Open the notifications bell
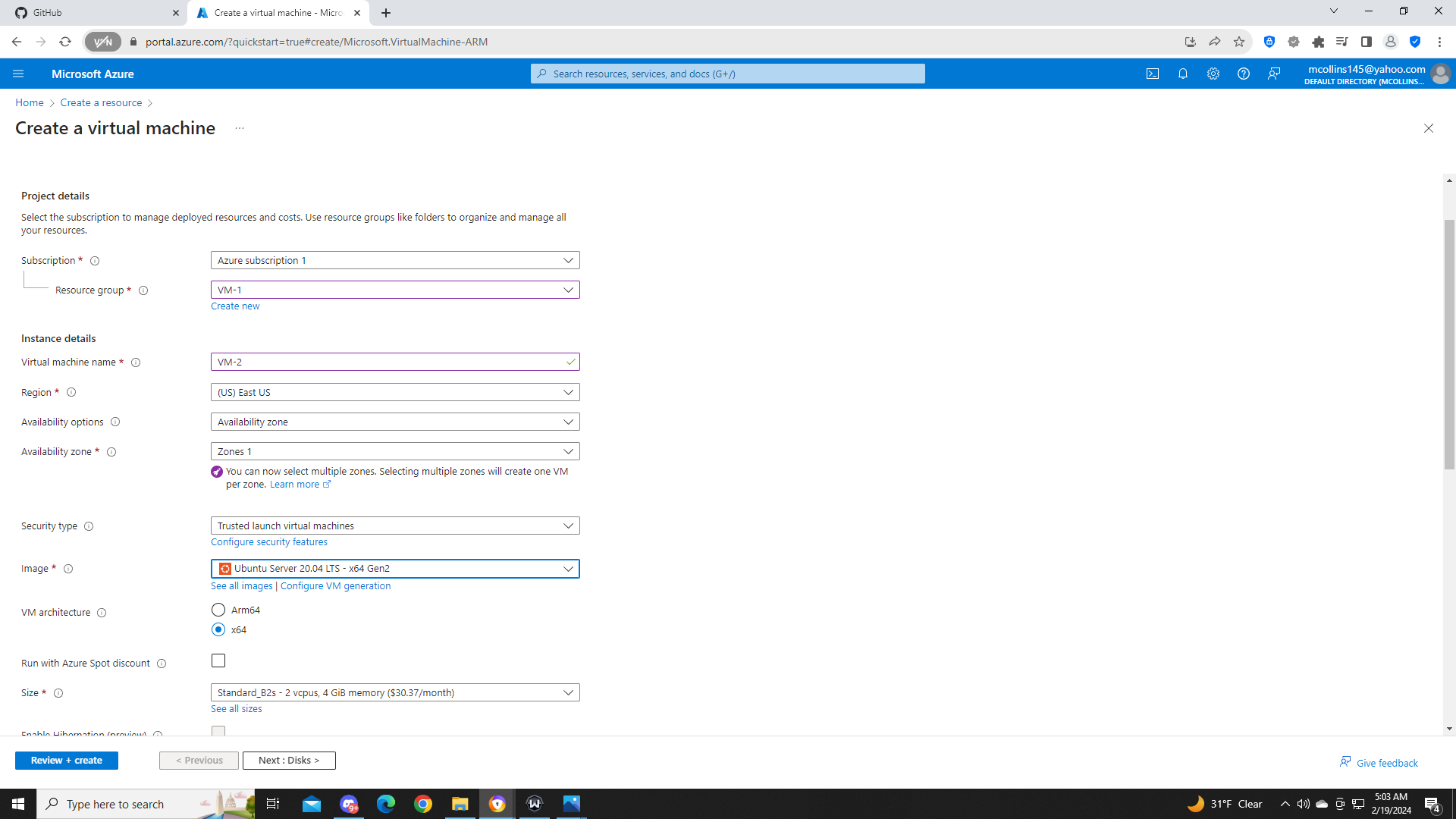Viewport: 1456px width, 819px height. click(x=1183, y=74)
